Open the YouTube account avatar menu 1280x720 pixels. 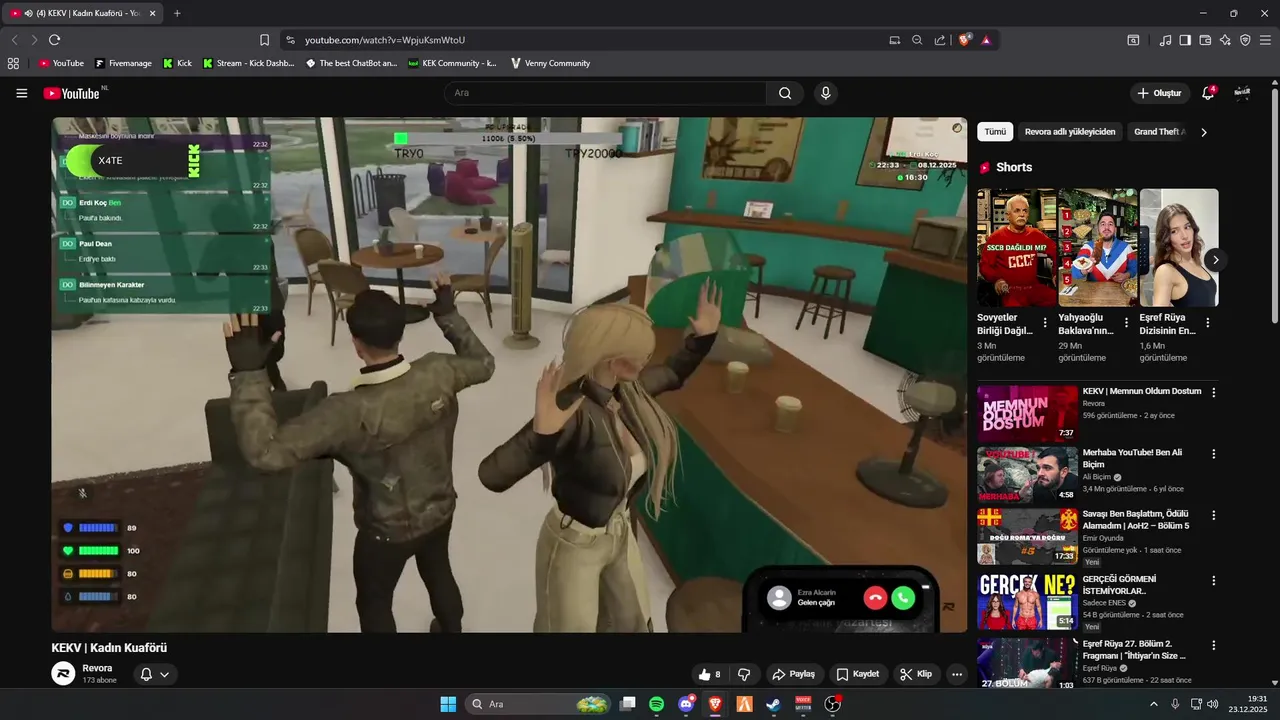tap(1242, 92)
